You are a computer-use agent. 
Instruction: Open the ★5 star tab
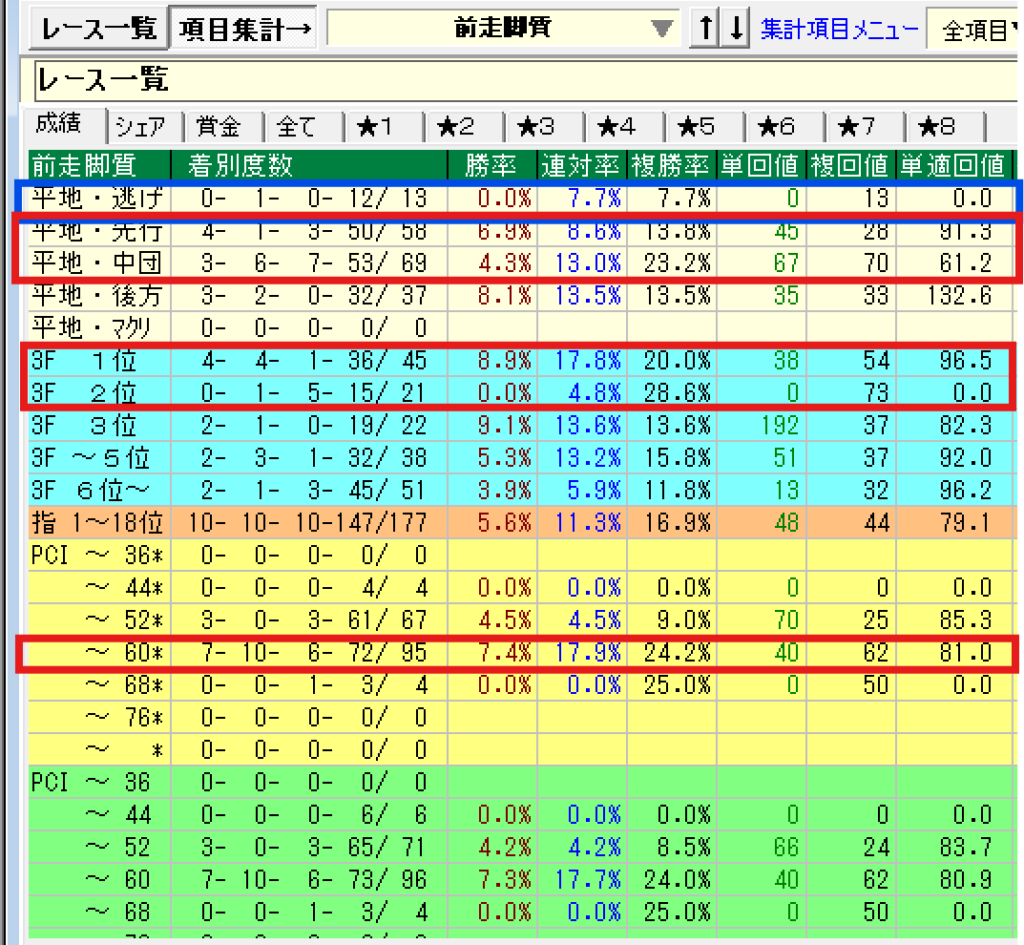point(696,126)
